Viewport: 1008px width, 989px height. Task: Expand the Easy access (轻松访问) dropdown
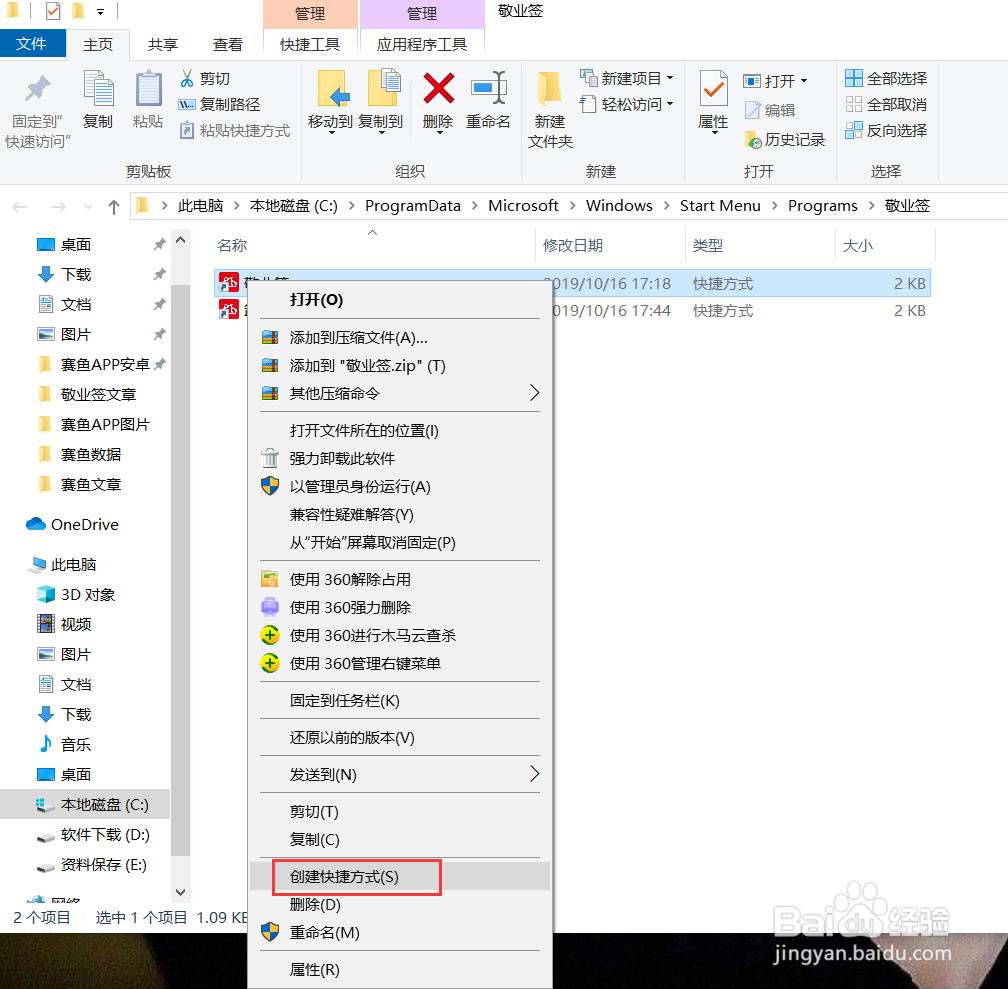(670, 104)
